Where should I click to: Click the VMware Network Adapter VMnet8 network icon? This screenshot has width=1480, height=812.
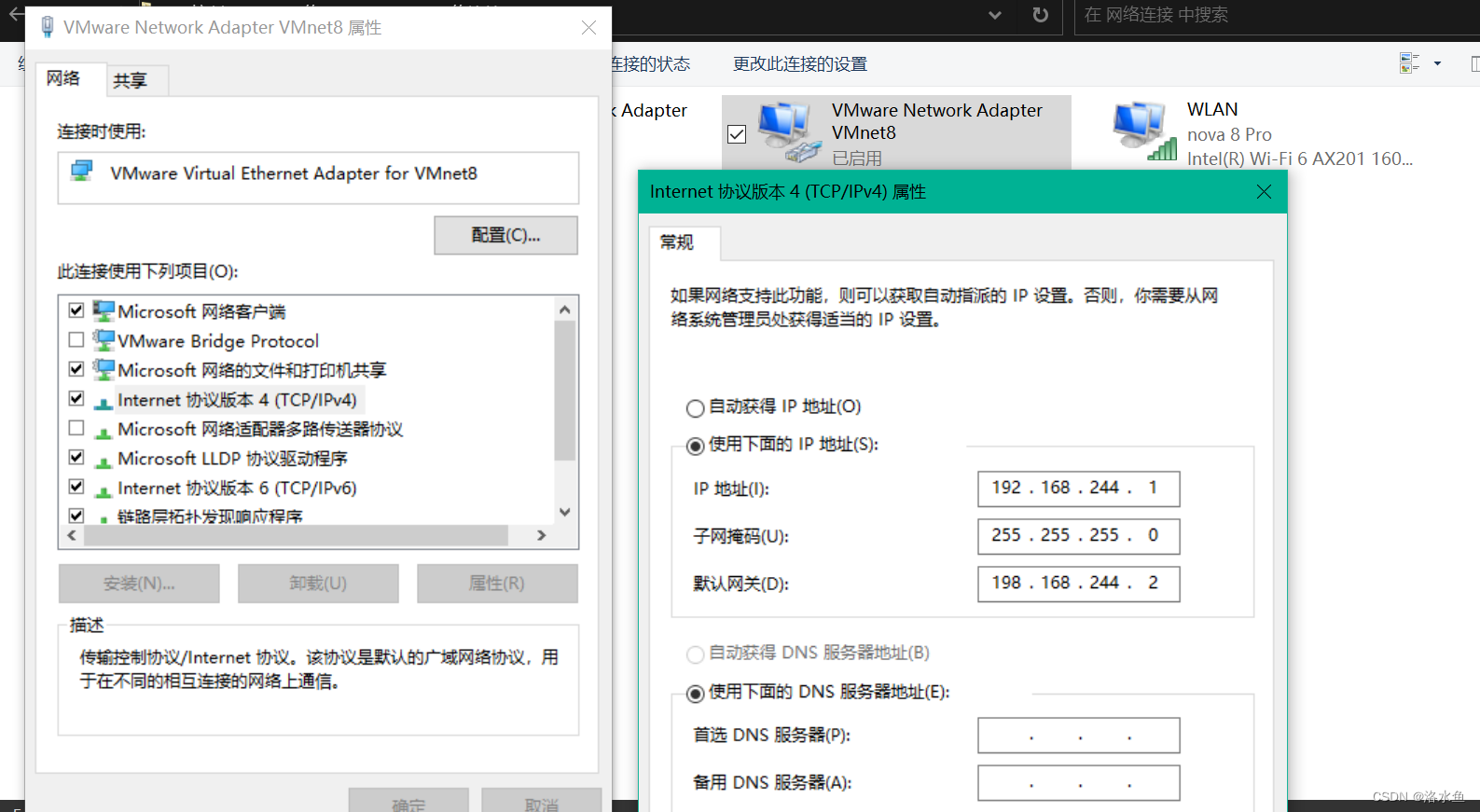(789, 132)
